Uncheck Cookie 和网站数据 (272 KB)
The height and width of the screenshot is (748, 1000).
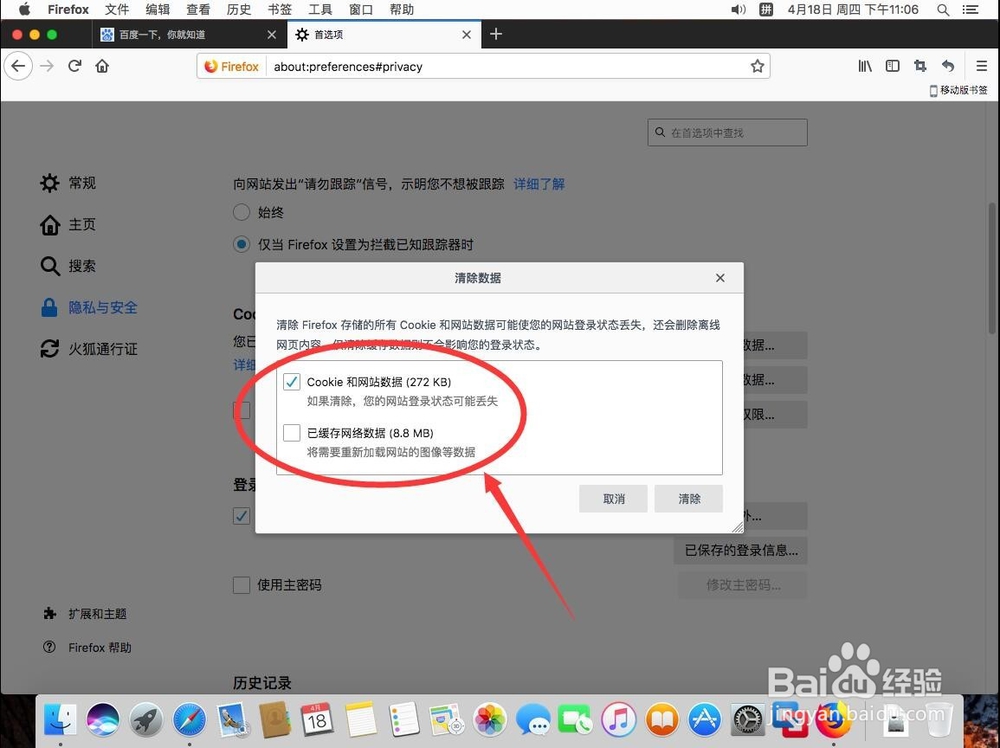click(291, 381)
